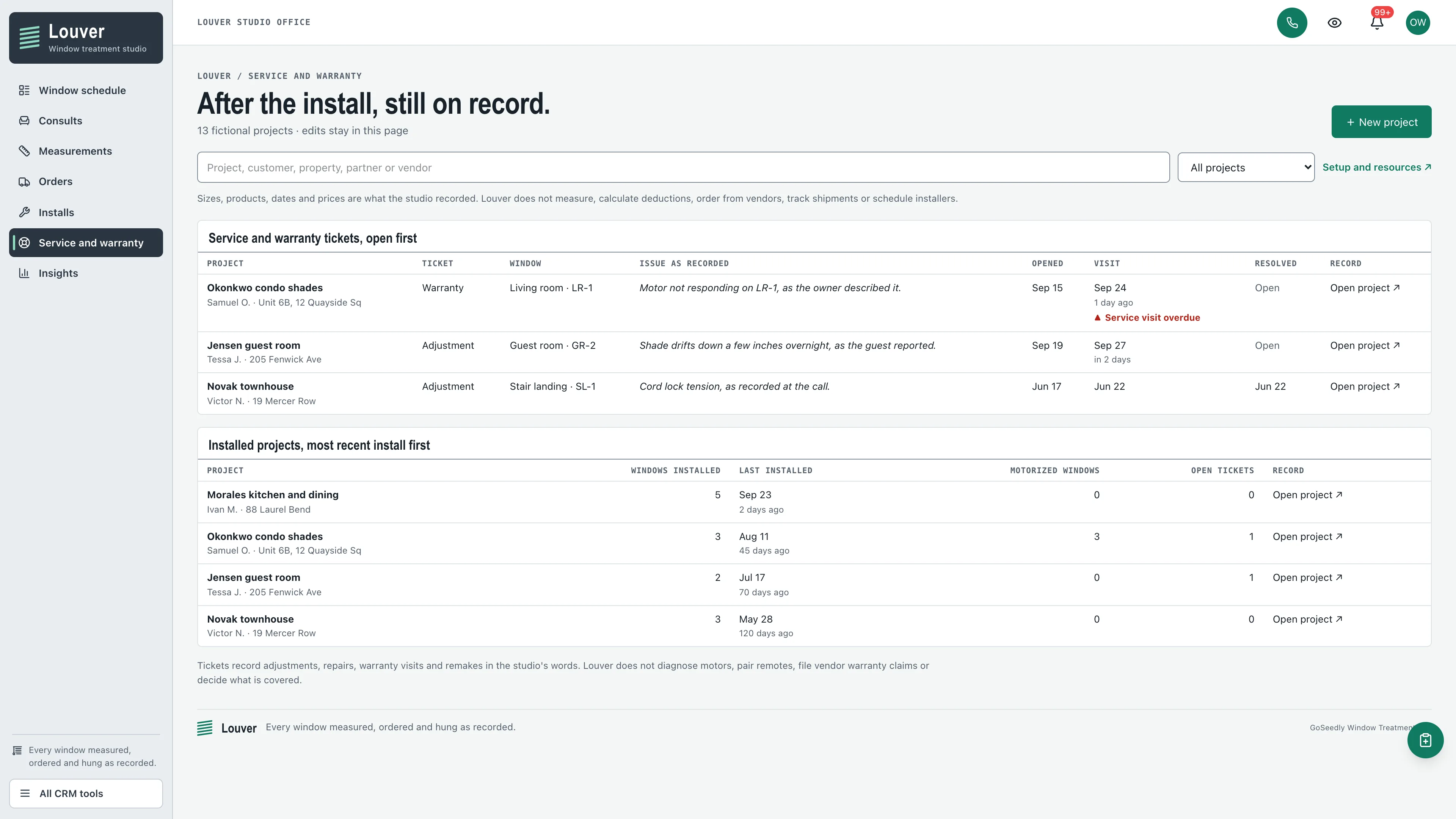Image resolution: width=1456 pixels, height=819 pixels.
Task: Click the sidebar tagline list icon
Action: [x=17, y=751]
